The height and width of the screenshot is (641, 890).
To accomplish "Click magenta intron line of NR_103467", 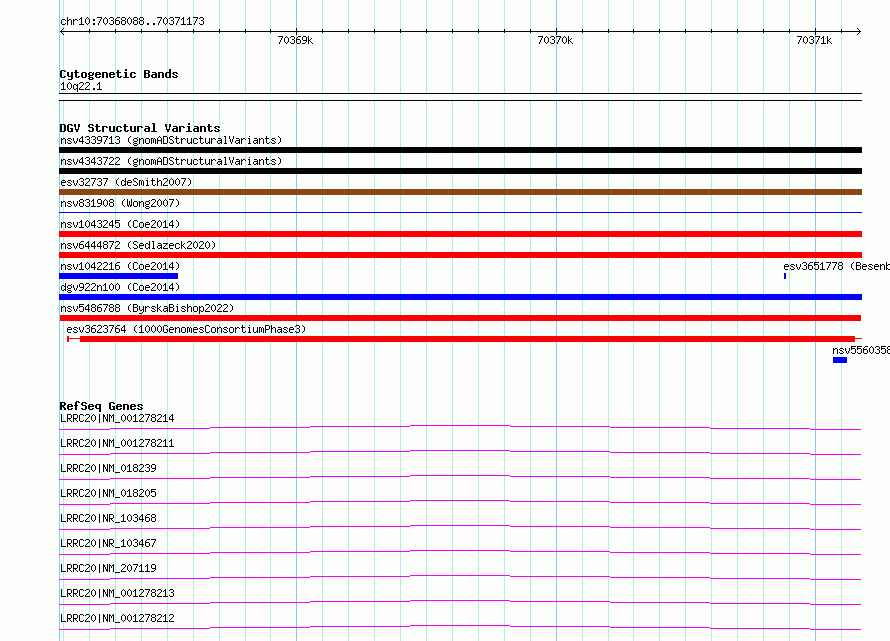I will click(460, 552).
